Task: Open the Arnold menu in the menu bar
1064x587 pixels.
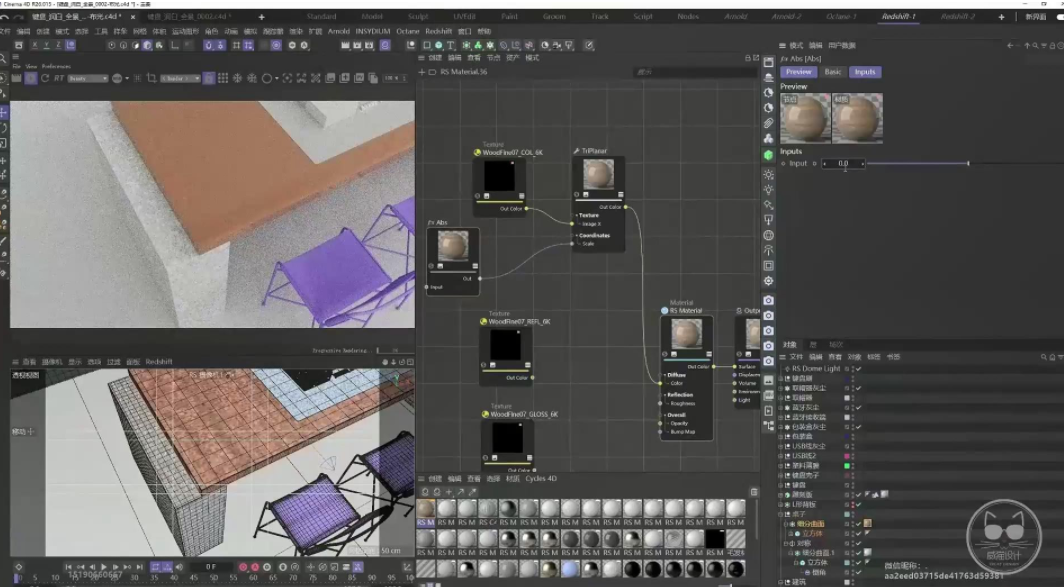Action: (339, 31)
